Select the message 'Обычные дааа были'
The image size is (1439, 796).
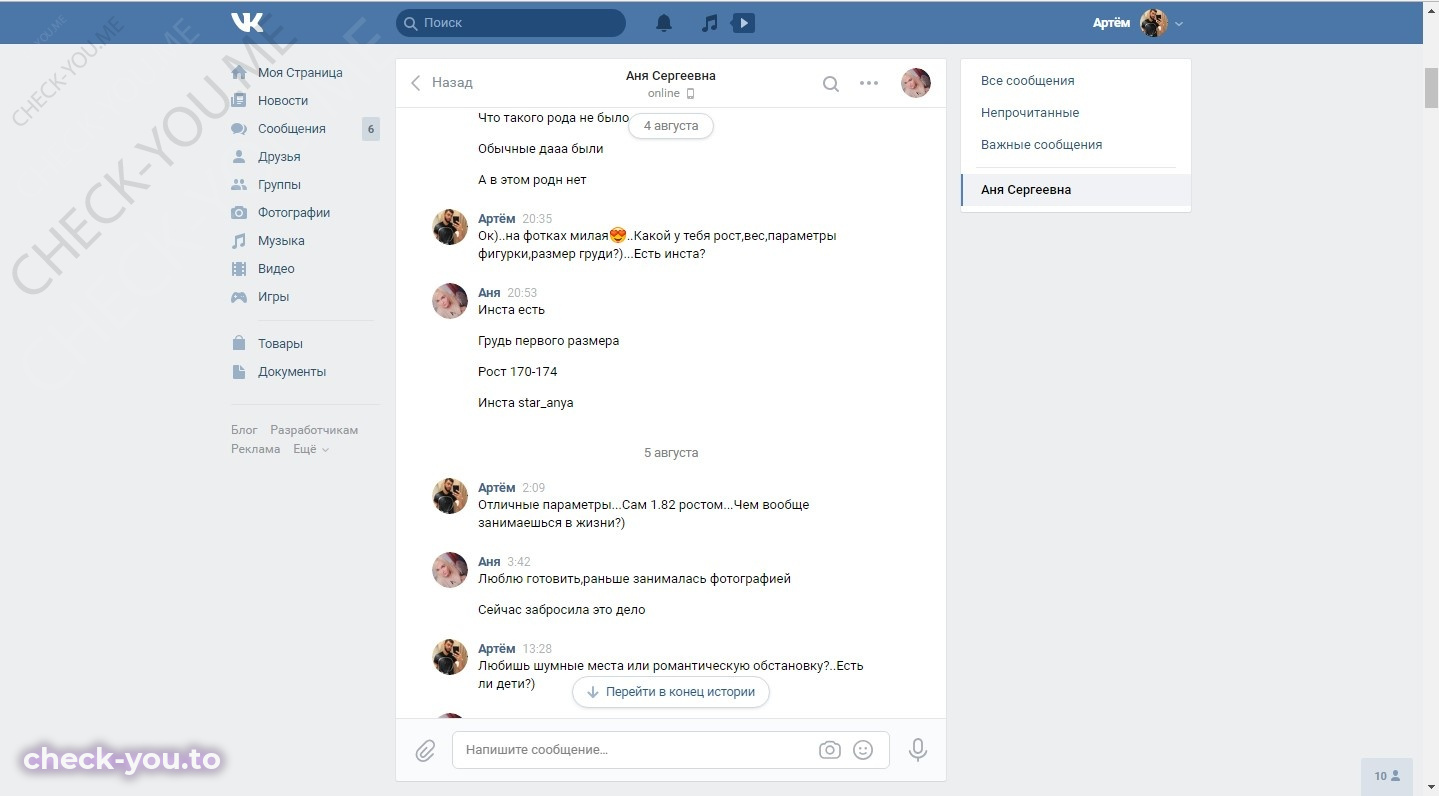541,149
